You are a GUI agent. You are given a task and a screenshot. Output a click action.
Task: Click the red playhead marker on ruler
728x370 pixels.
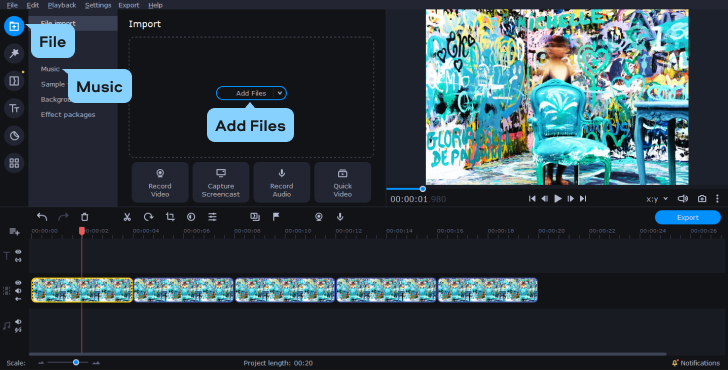[x=82, y=231]
